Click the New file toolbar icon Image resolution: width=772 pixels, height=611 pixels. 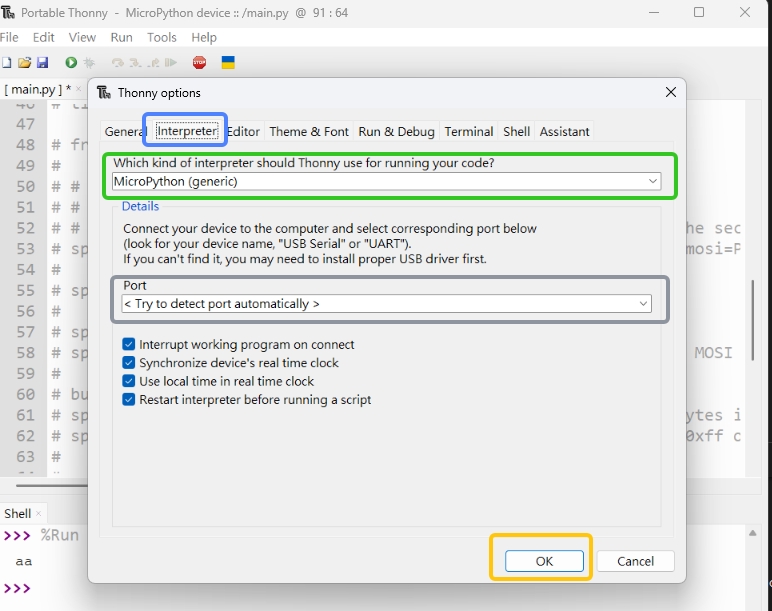tap(6, 63)
